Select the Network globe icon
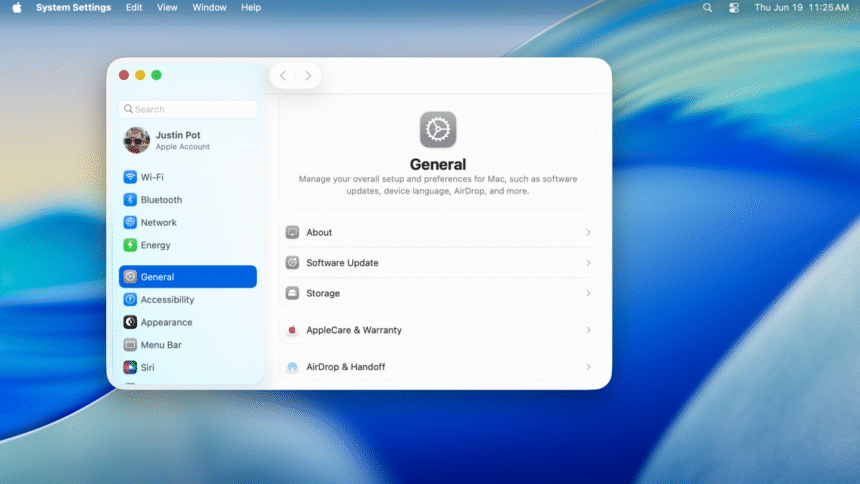860x484 pixels. [130, 223]
